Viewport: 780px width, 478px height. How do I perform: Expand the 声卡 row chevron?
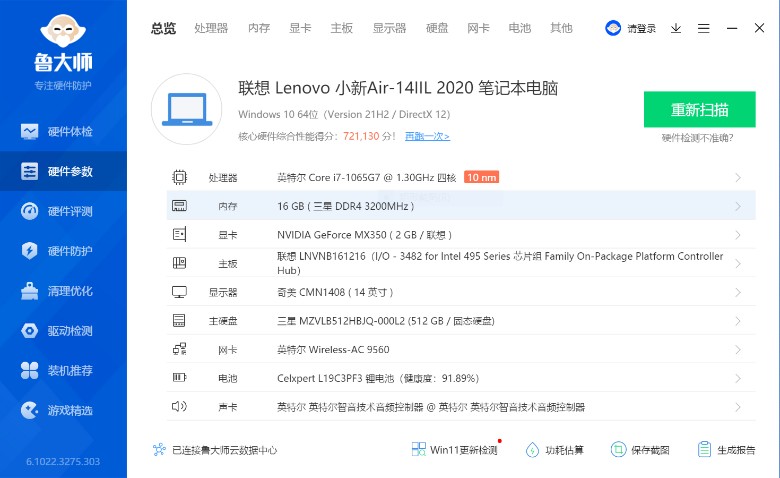pos(738,407)
